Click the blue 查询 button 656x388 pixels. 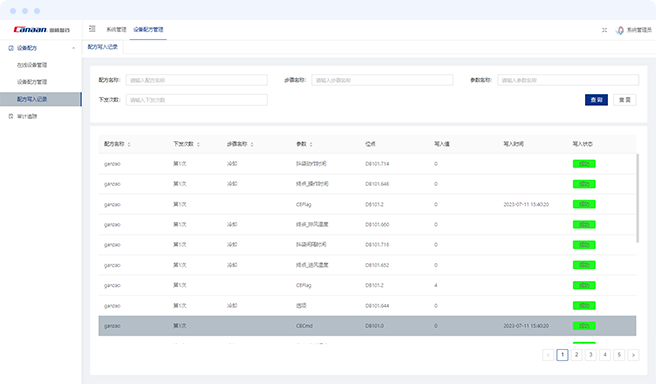pos(596,100)
